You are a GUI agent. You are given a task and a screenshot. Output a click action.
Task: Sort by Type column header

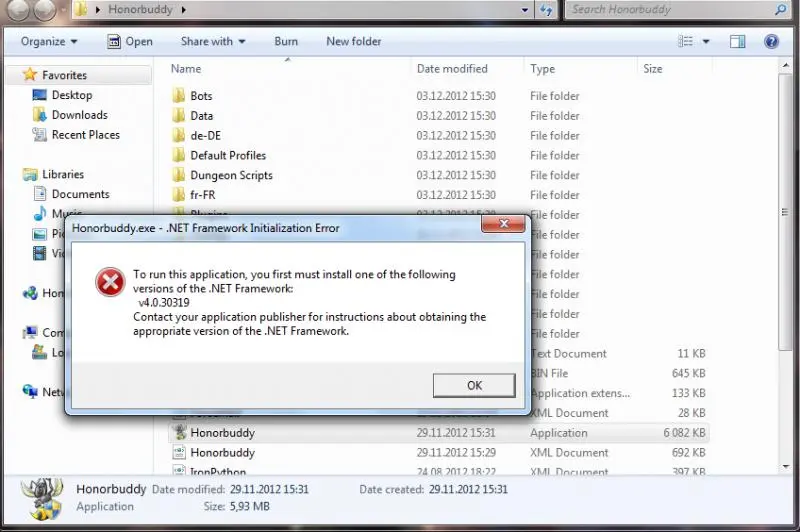[x=542, y=68]
